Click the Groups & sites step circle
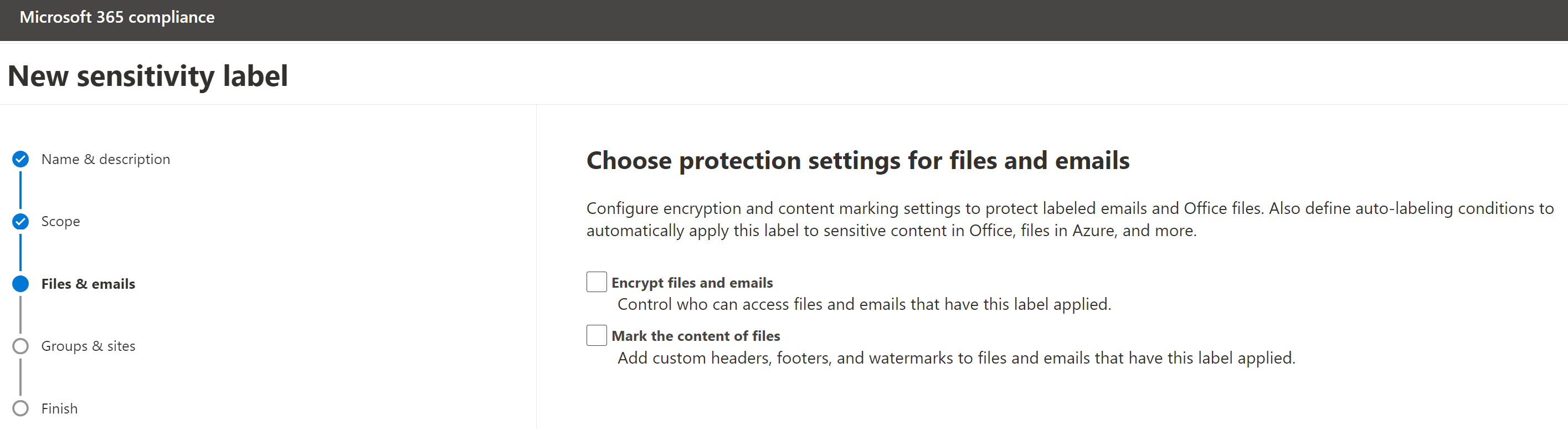1568x429 pixels. pyautogui.click(x=20, y=346)
